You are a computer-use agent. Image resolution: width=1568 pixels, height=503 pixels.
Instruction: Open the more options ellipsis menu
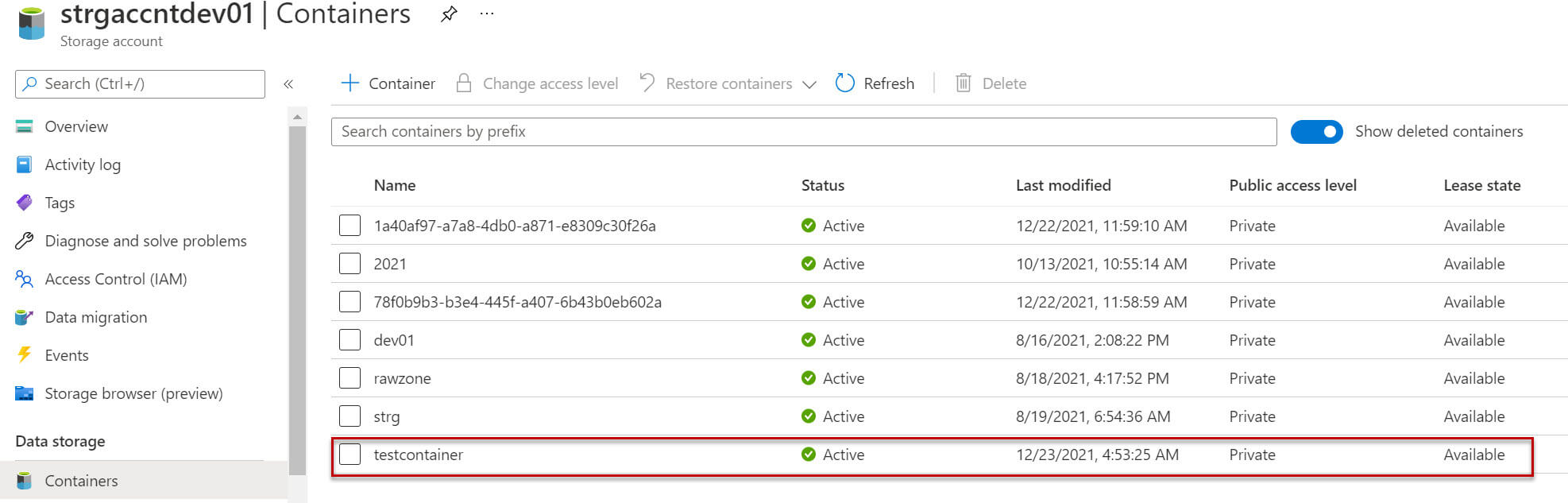[x=487, y=14]
